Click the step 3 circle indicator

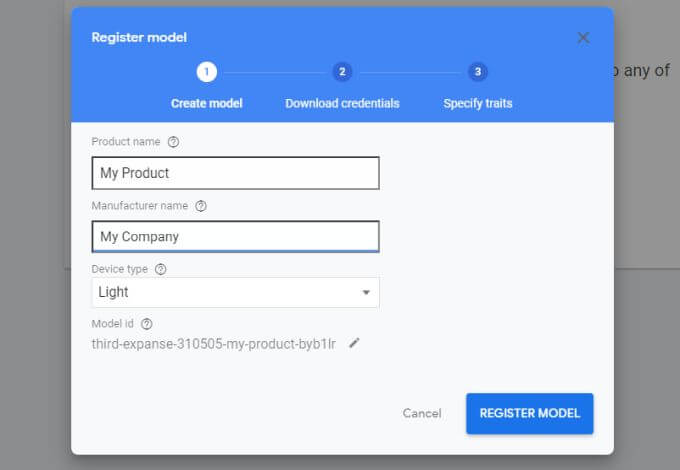(x=478, y=72)
